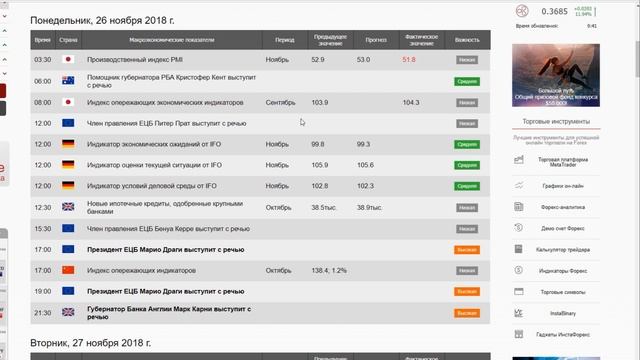Click Губернатор Банка Англии Марк Карни event
This screenshot has width=640, height=360.
(x=169, y=313)
